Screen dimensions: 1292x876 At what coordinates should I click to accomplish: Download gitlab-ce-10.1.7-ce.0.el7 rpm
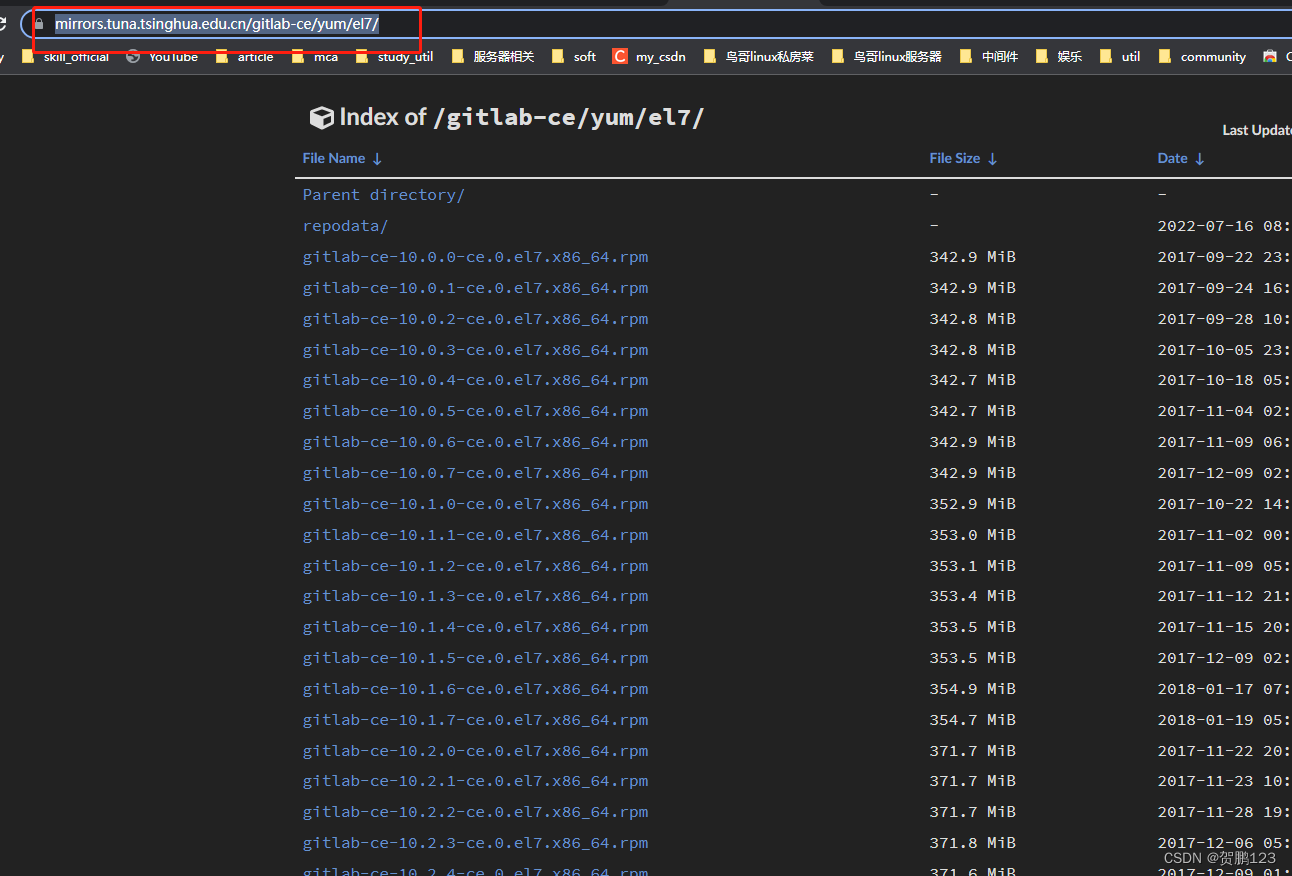[475, 720]
